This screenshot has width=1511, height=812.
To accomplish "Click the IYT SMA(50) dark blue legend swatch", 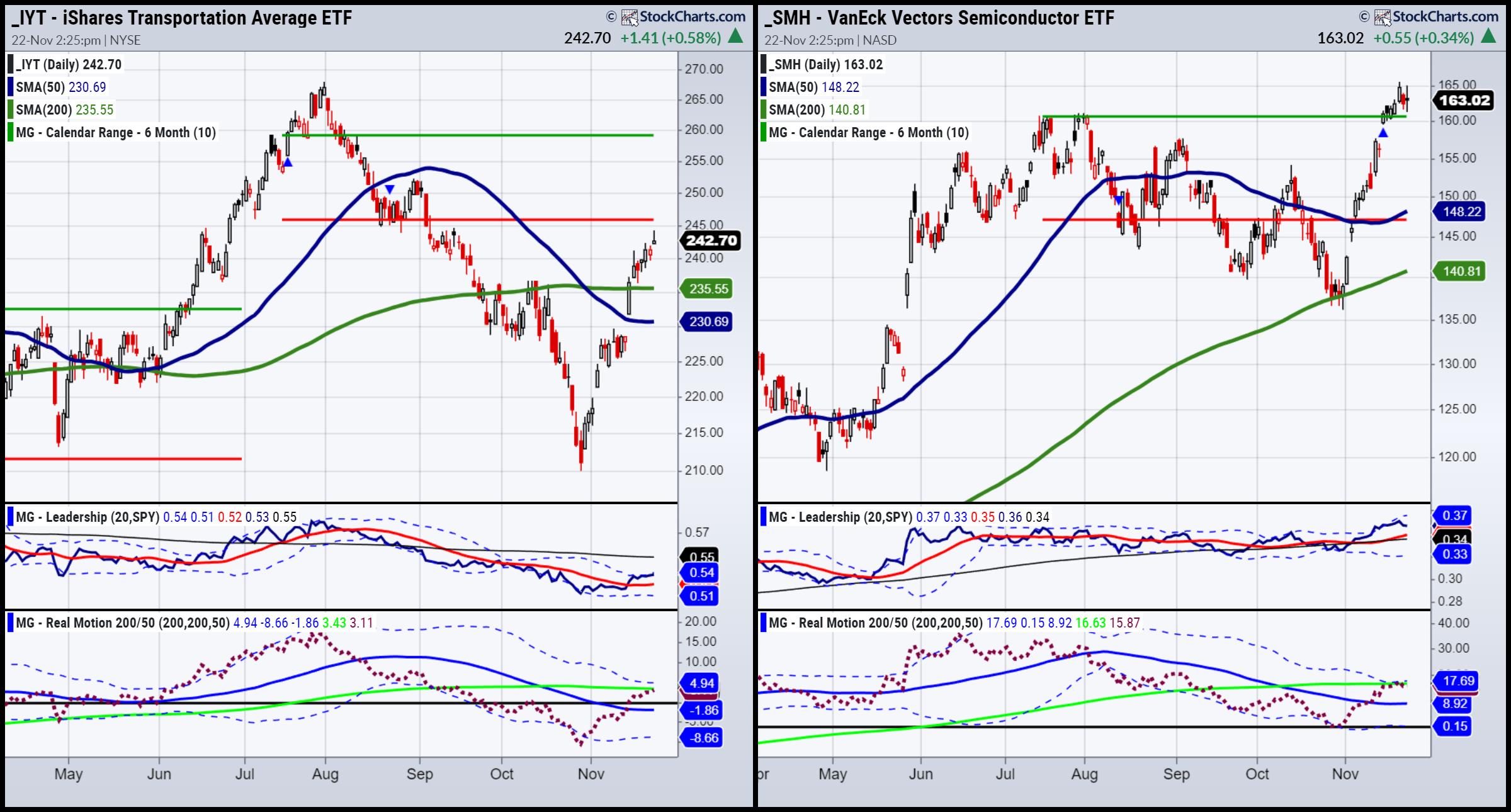I will click(x=11, y=87).
